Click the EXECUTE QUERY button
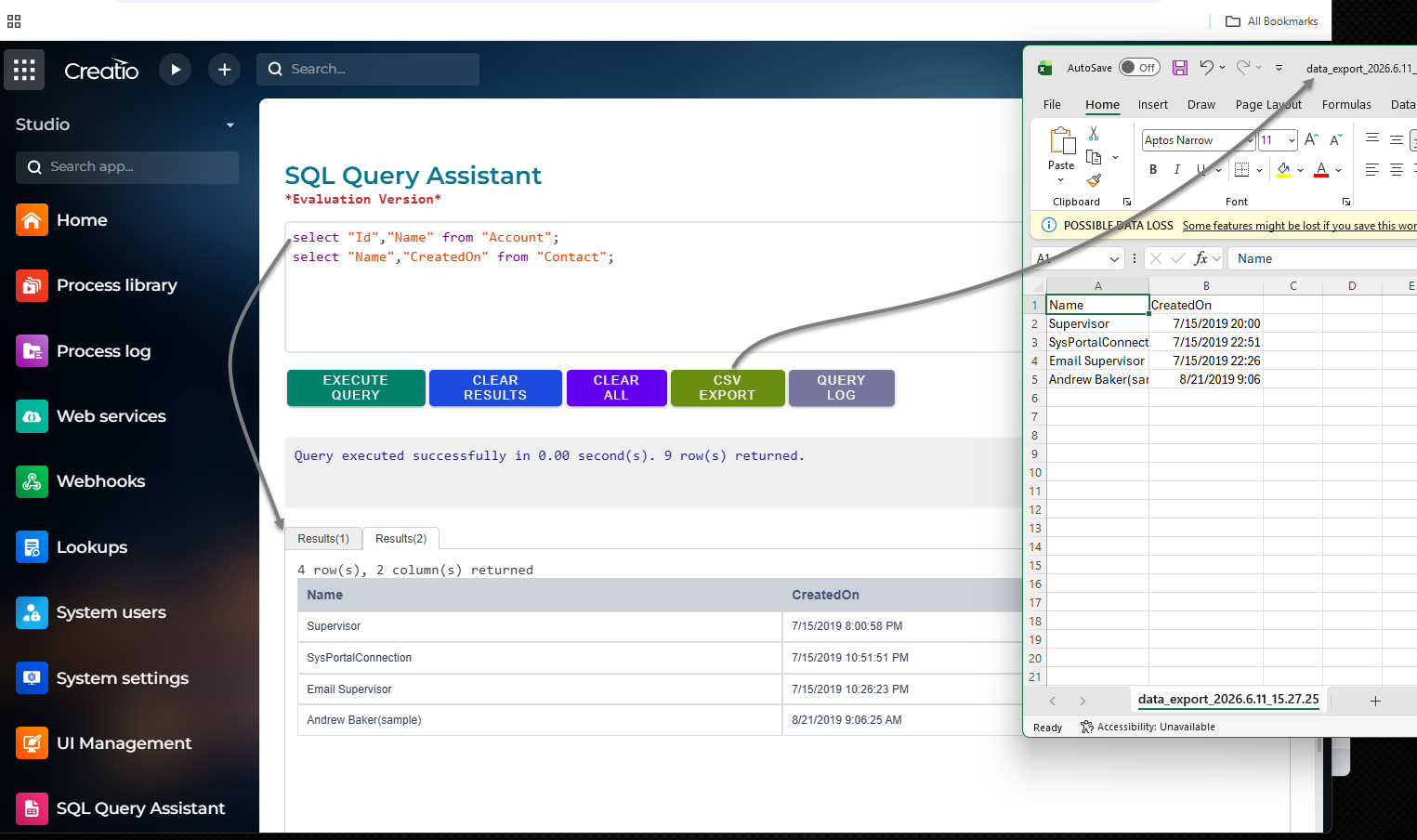Screen dimensions: 1417x840 (356, 387)
